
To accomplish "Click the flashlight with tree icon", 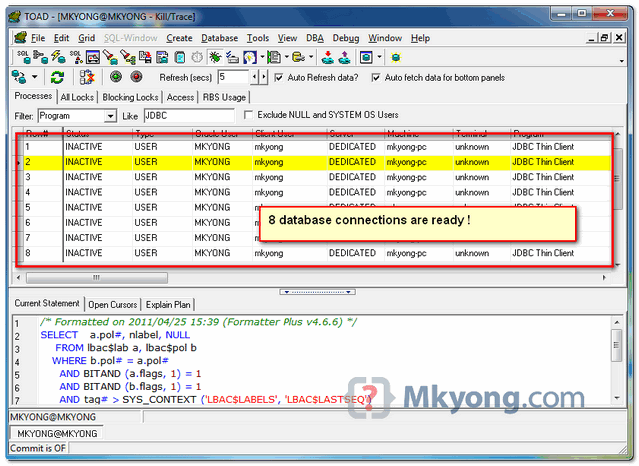I will pos(128,57).
